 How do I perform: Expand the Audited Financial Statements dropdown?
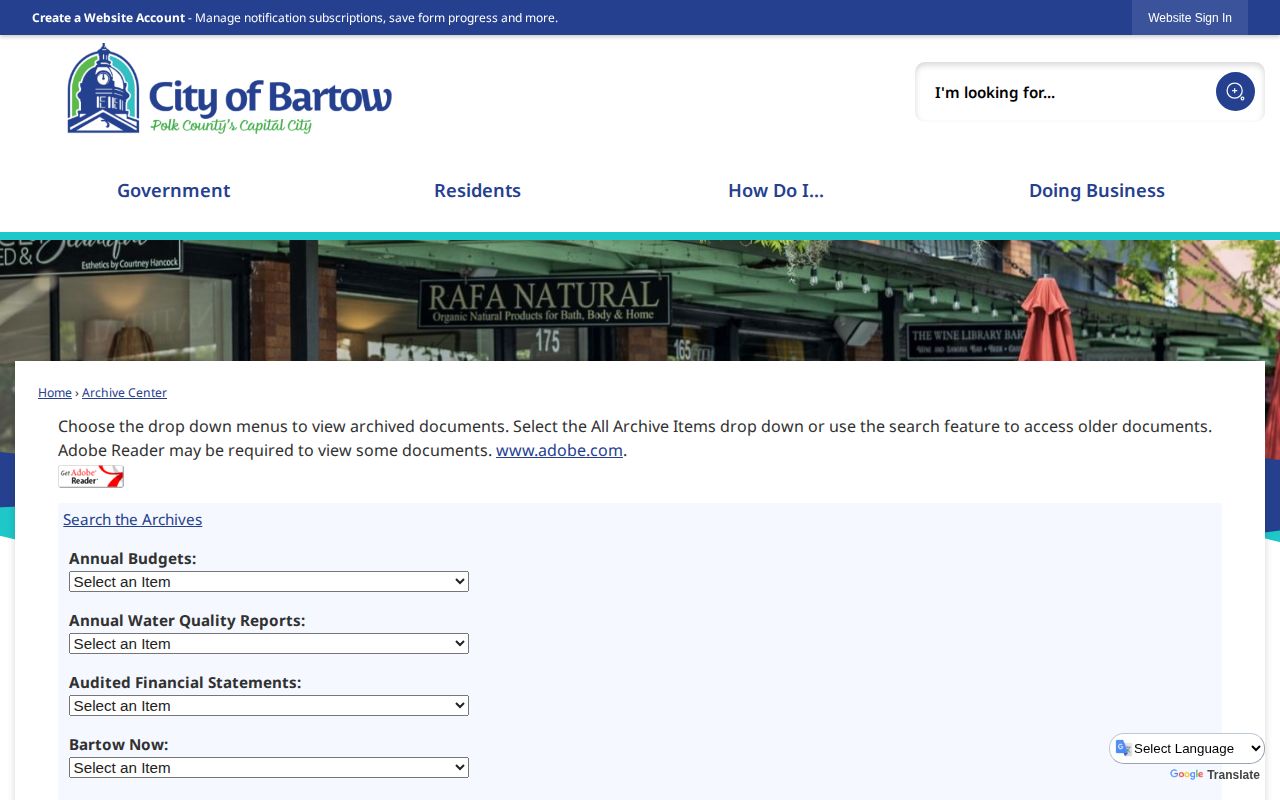(269, 706)
